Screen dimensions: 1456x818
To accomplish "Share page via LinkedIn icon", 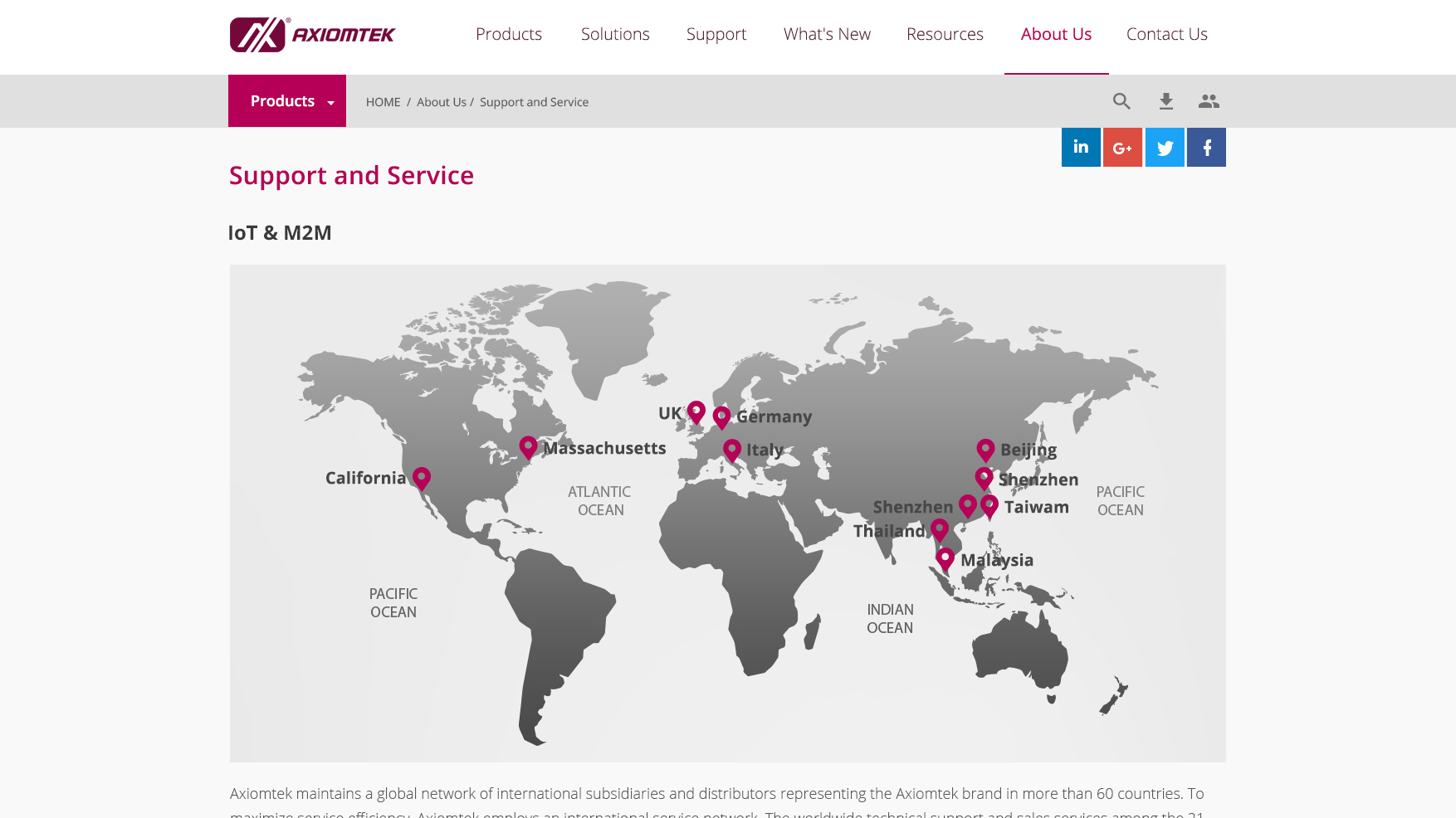I will 1081,147.
